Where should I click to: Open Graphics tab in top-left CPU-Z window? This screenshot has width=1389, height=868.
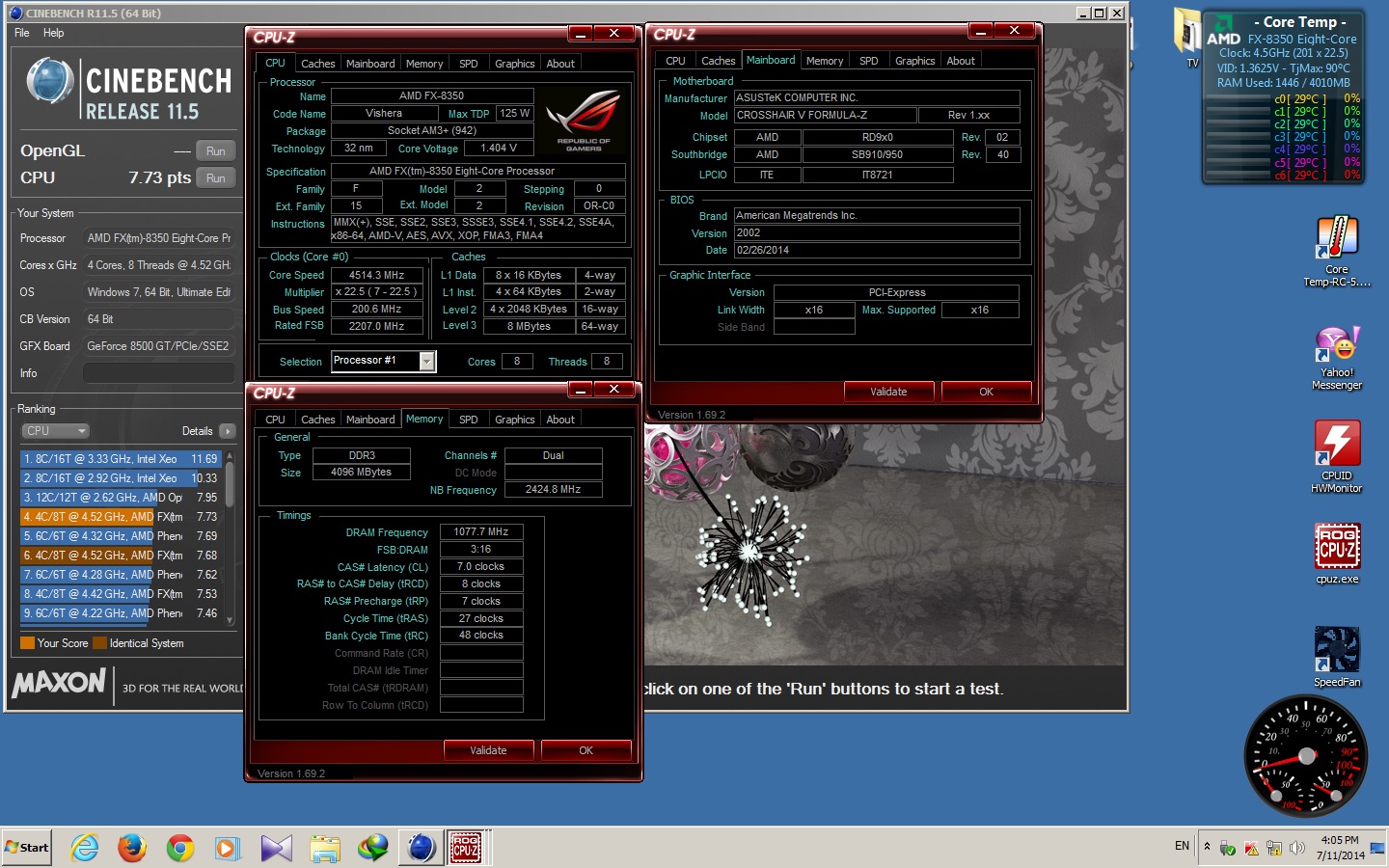(x=514, y=64)
